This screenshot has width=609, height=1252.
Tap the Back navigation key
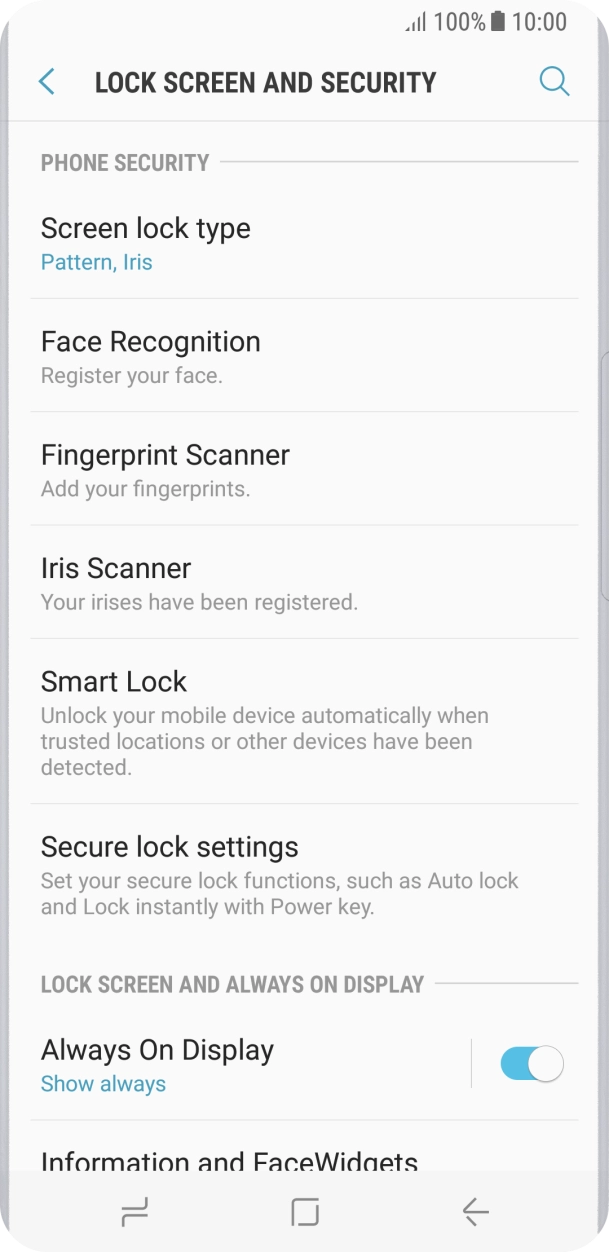[x=473, y=1211]
